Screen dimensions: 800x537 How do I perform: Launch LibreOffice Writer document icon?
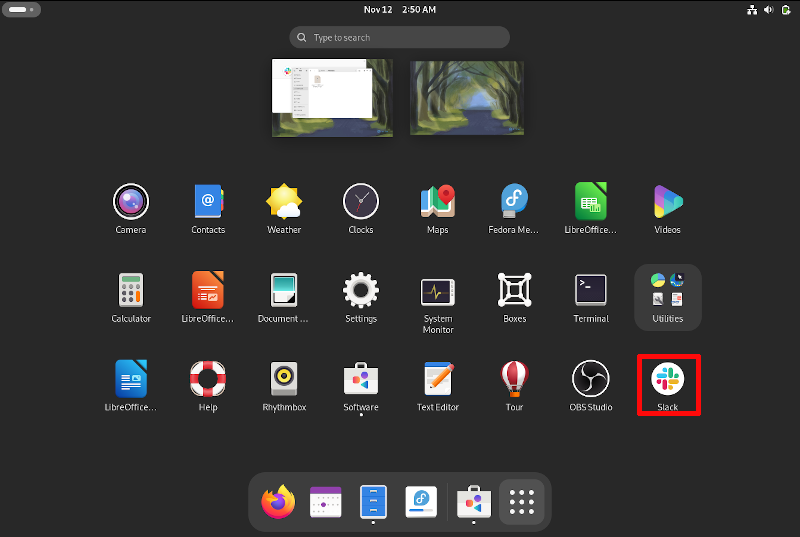click(131, 379)
